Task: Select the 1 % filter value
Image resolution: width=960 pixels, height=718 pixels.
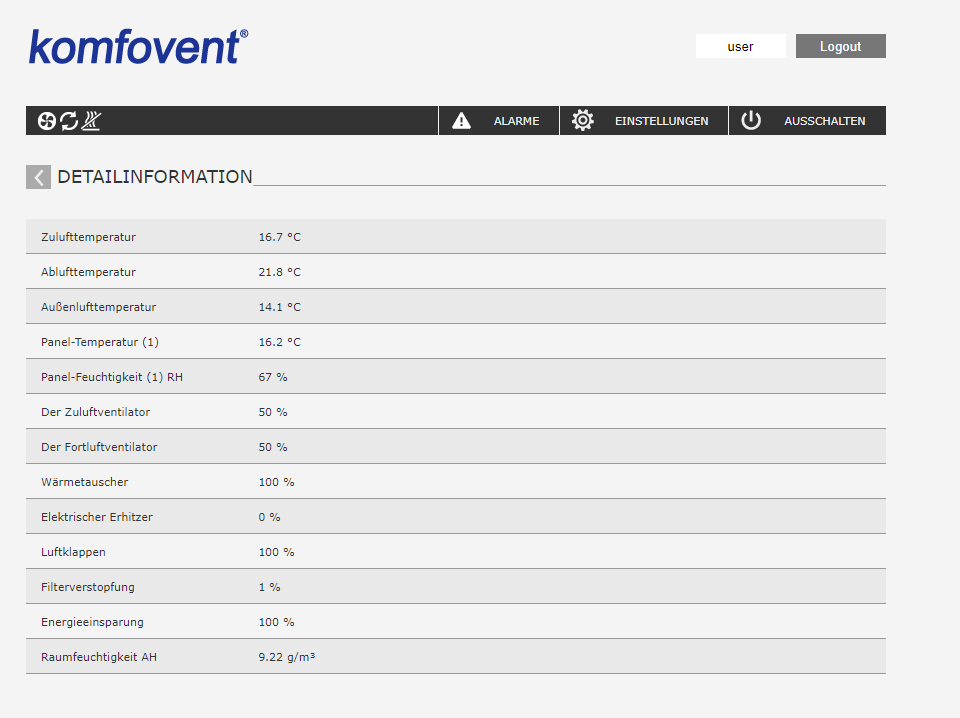Action: (269, 587)
